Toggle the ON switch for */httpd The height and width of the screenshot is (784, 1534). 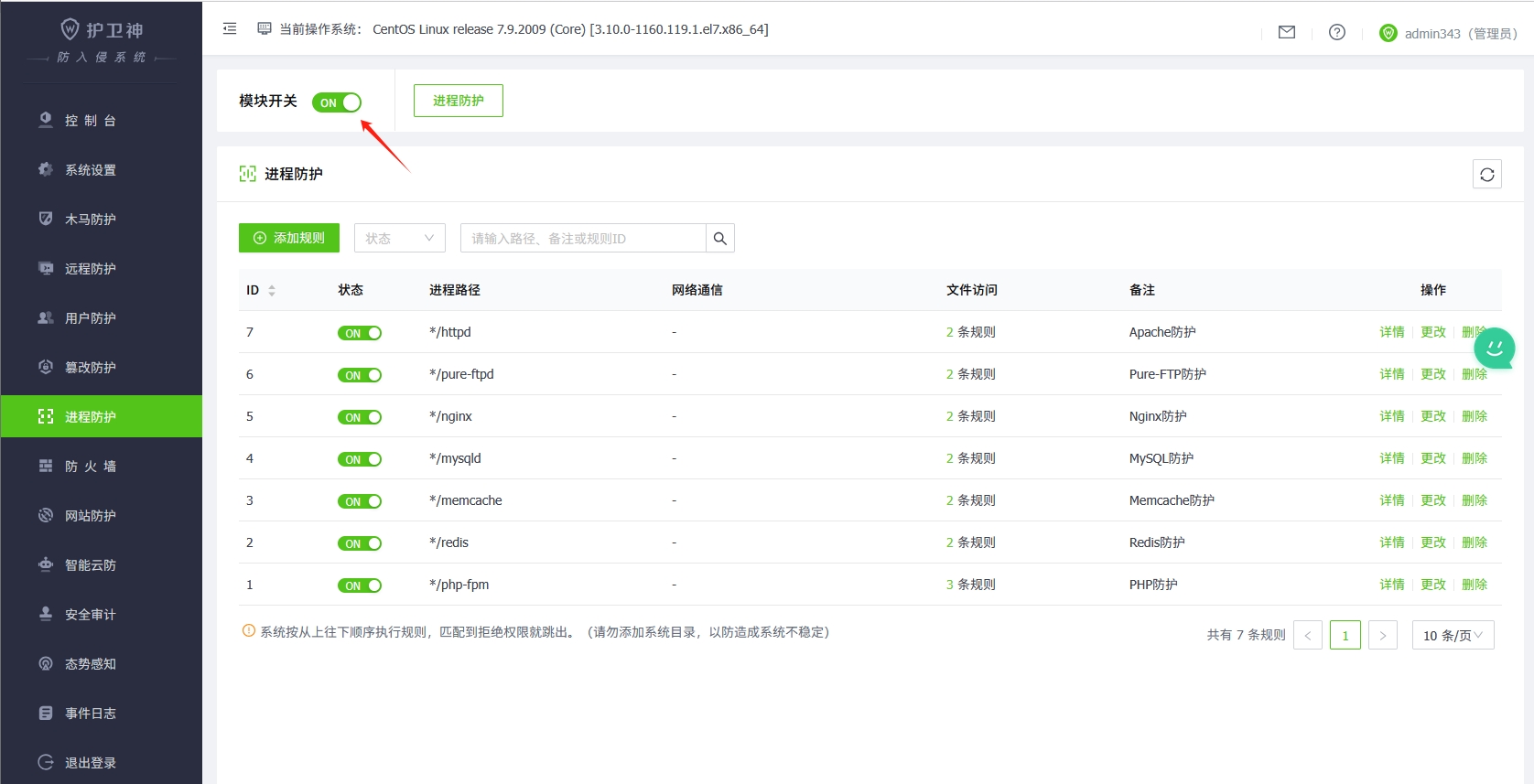(x=360, y=333)
